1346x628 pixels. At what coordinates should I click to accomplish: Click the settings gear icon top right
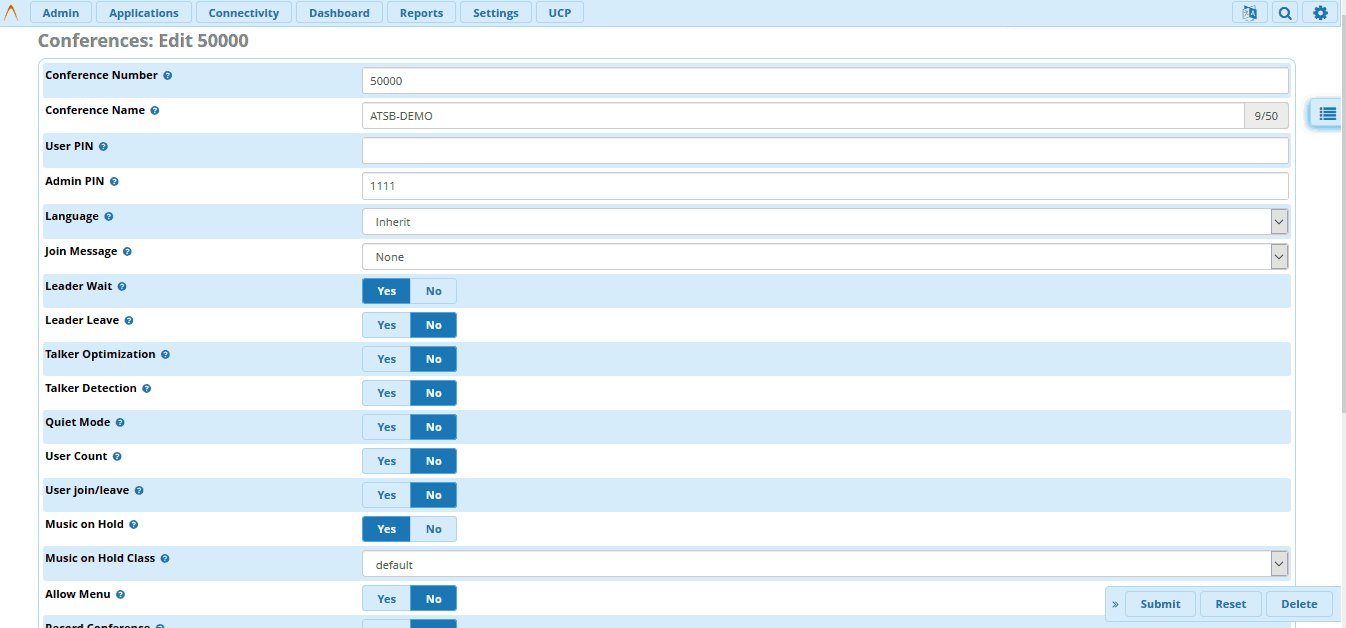[1320, 13]
